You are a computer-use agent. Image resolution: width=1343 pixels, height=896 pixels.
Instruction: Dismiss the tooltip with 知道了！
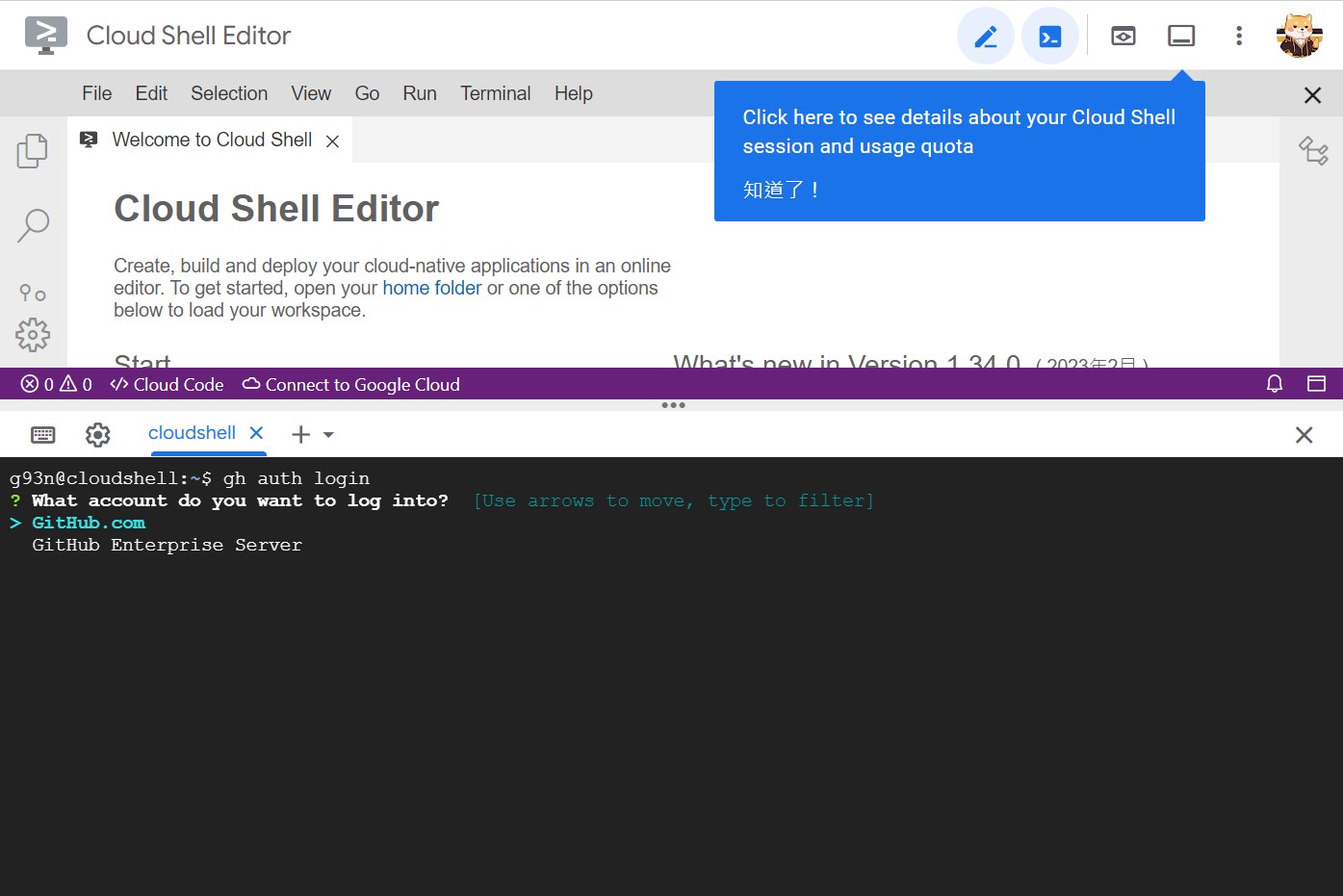pos(780,190)
